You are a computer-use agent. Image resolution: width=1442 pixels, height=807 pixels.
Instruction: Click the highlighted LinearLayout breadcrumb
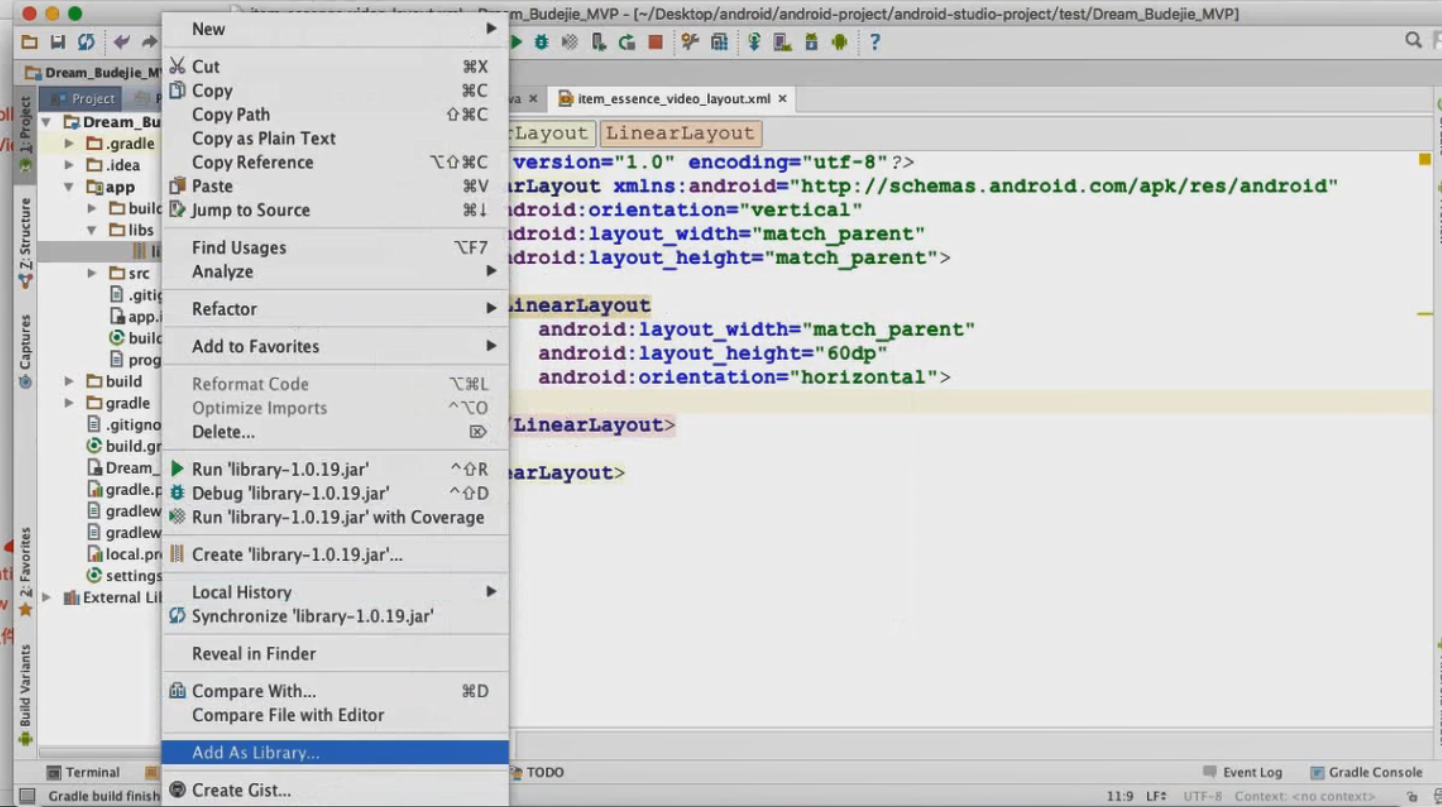point(680,133)
